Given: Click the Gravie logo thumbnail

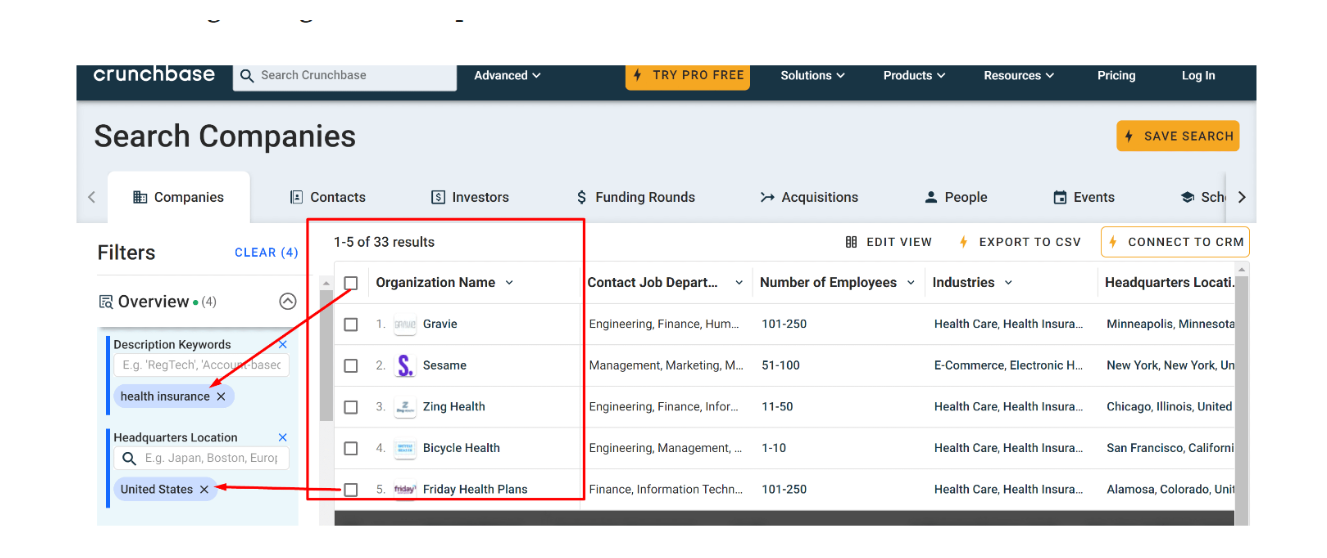Looking at the screenshot, I should click(405, 325).
